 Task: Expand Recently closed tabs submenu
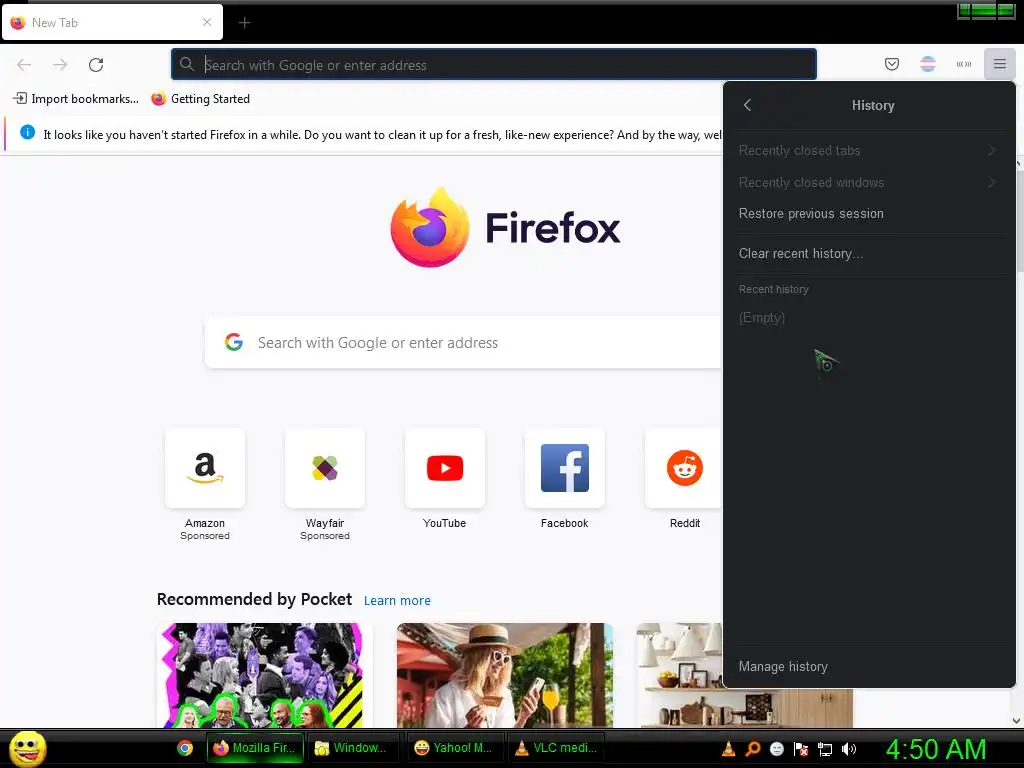tap(869, 150)
